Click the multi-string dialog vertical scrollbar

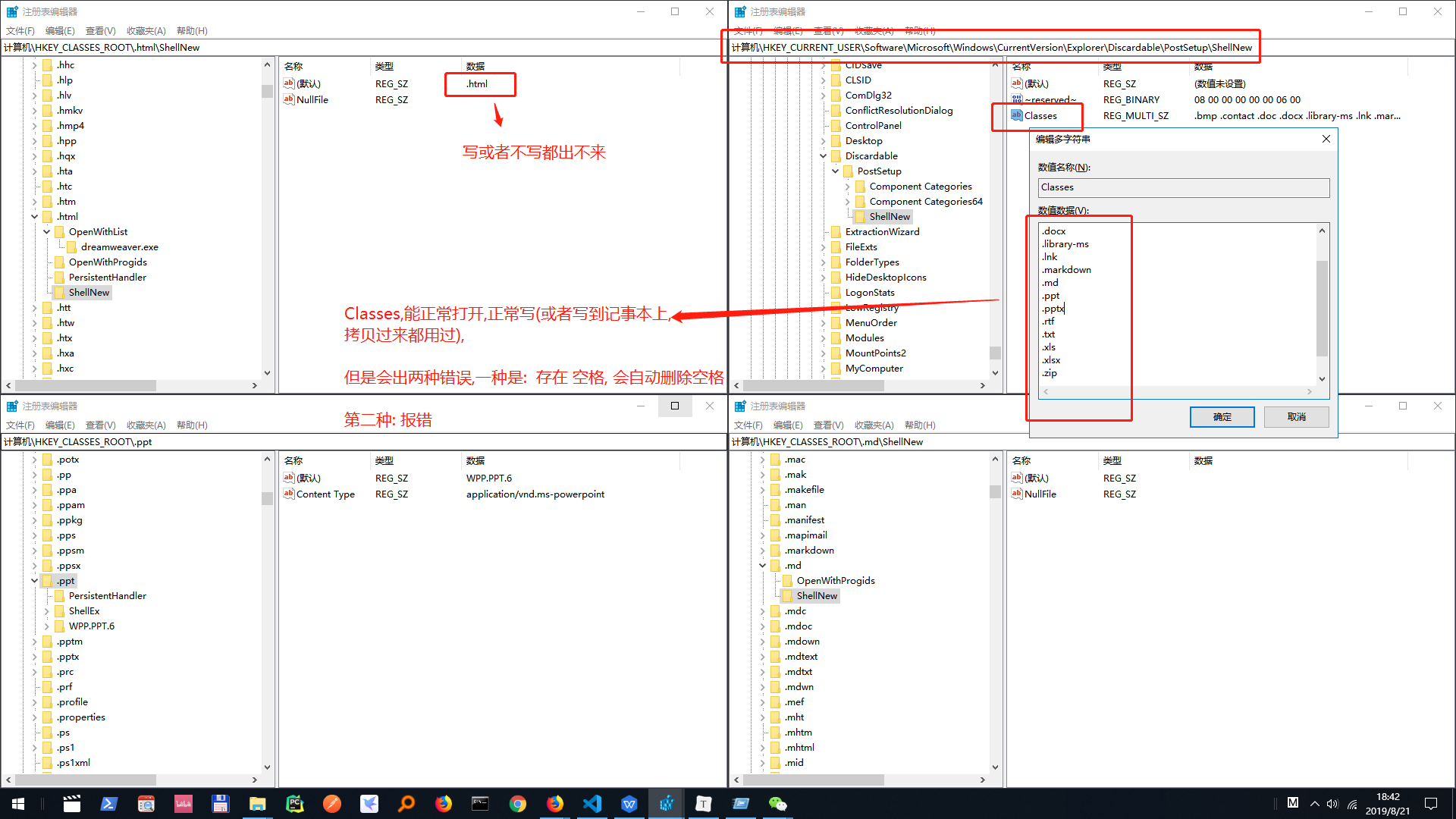(1322, 307)
